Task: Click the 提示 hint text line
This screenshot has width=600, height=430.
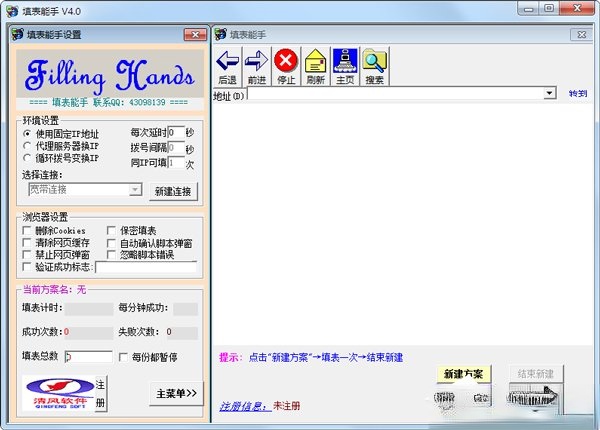Action: 311,357
